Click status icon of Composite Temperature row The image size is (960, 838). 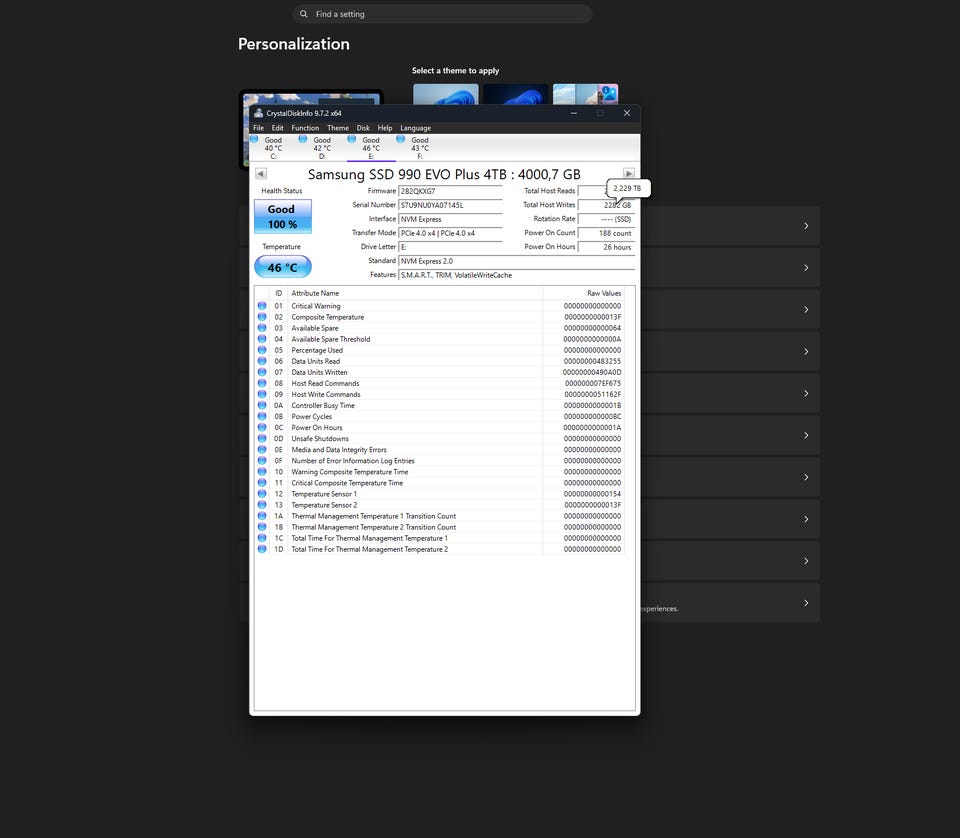pyautogui.click(x=262, y=316)
